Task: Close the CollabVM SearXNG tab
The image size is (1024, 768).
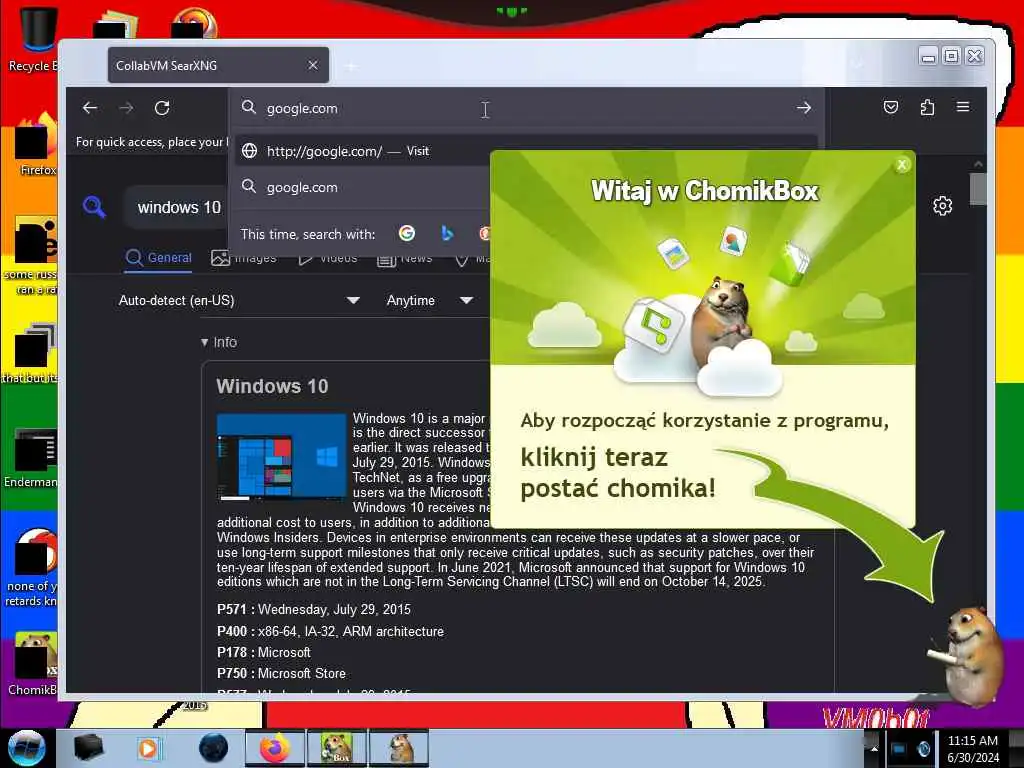Action: click(x=313, y=65)
